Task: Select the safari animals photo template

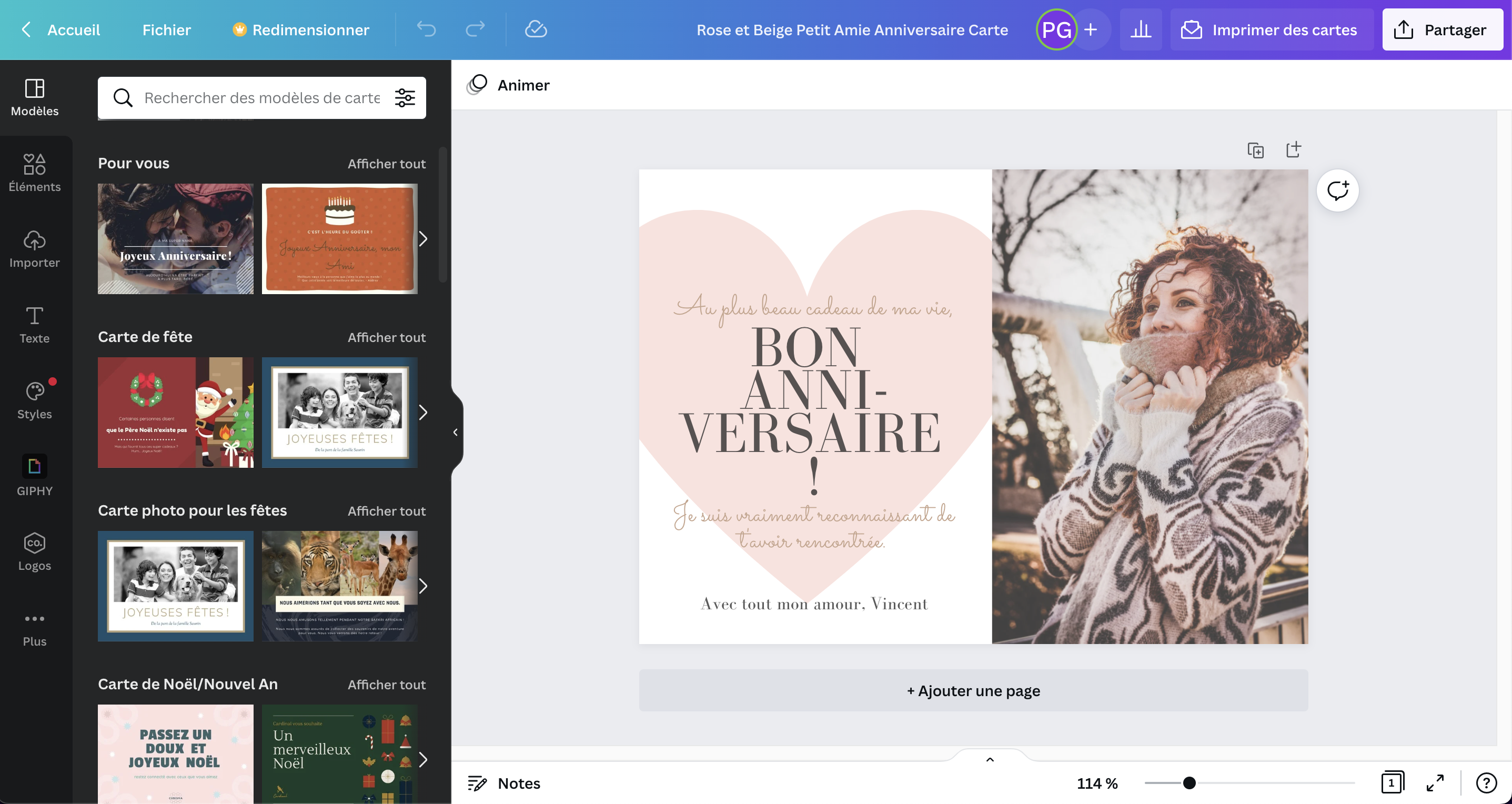Action: coord(339,586)
